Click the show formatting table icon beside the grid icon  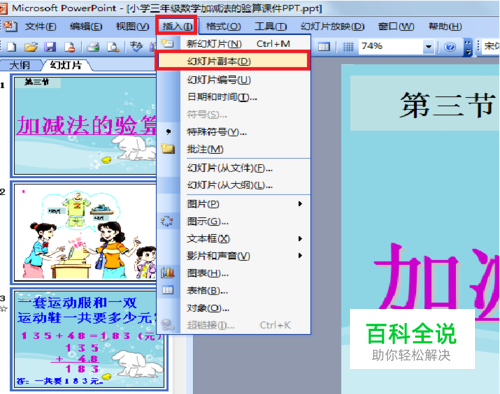coord(324,47)
